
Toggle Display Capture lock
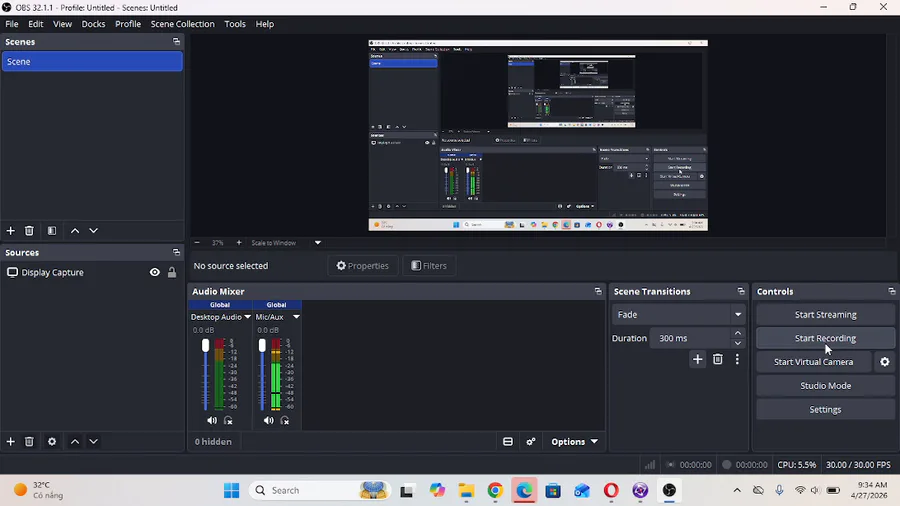(172, 273)
